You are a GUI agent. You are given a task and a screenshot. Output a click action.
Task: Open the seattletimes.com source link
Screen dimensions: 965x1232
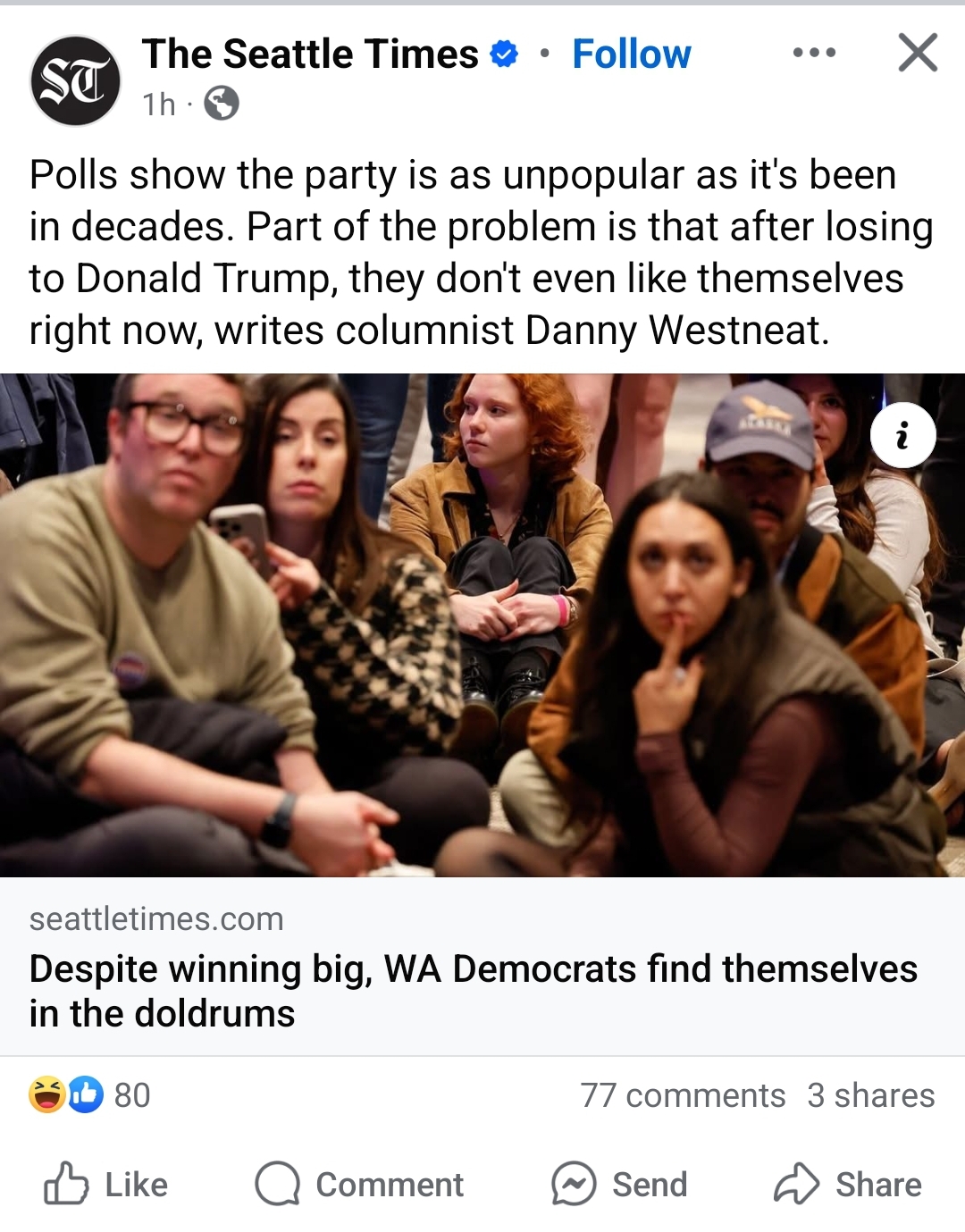click(156, 918)
